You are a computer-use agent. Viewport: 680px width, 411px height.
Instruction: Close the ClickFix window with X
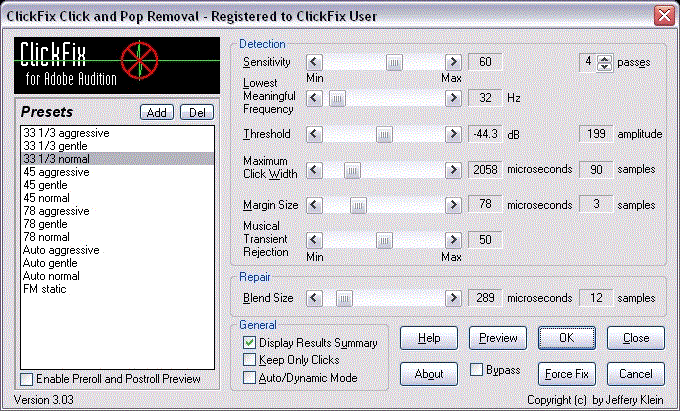[x=664, y=16]
